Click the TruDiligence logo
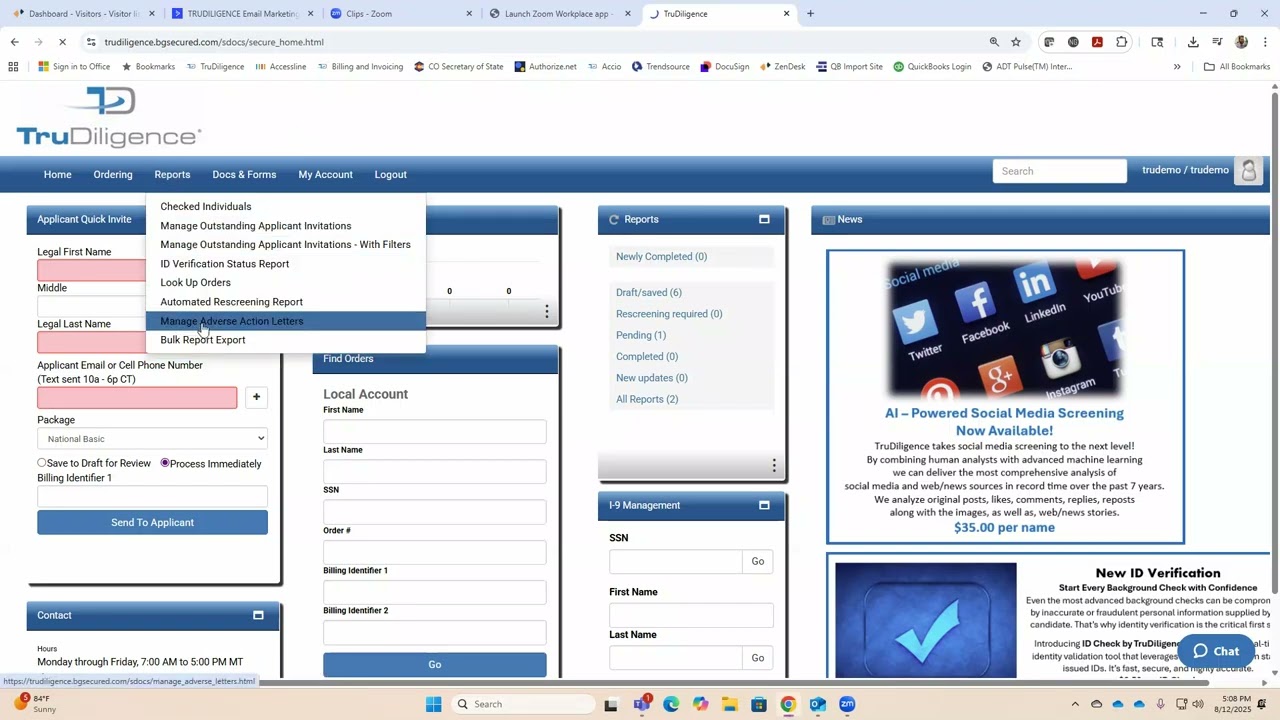1280x720 pixels. pyautogui.click(x=108, y=117)
